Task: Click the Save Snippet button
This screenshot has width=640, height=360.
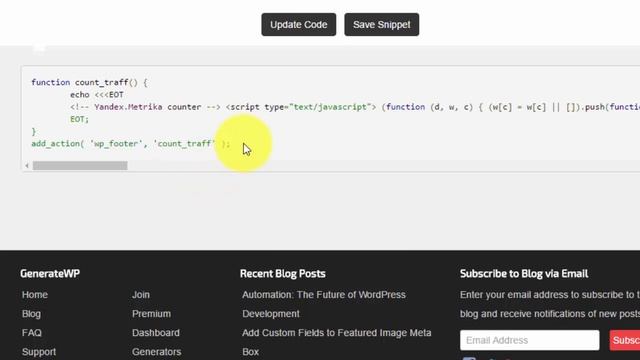Action: pyautogui.click(x=382, y=24)
